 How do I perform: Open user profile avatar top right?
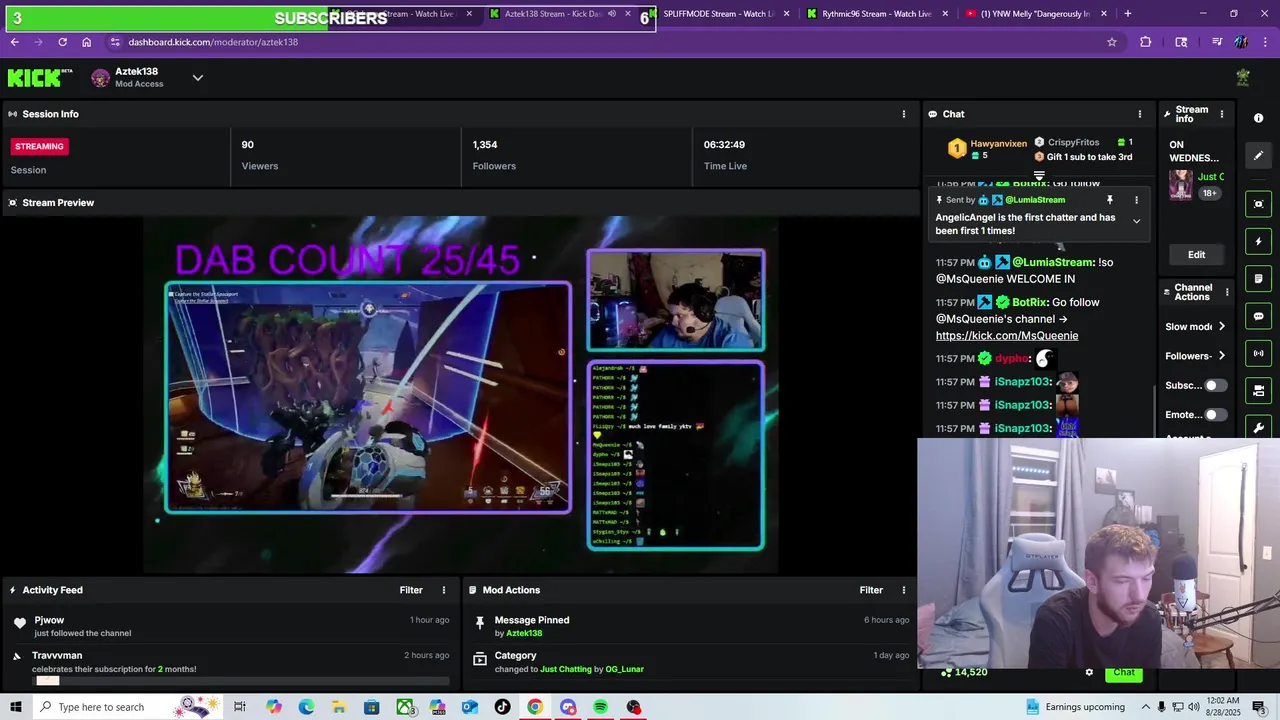1243,77
